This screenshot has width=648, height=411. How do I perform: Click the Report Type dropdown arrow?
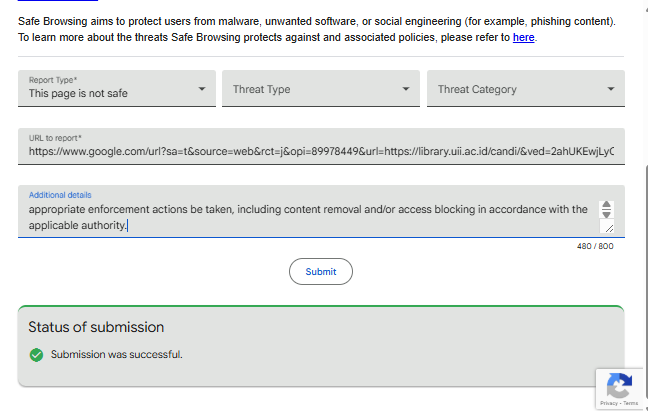point(202,89)
